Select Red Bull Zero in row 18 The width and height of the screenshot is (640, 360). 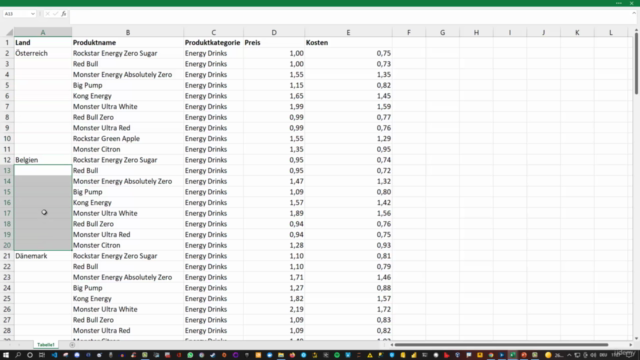pyautogui.click(x=128, y=224)
